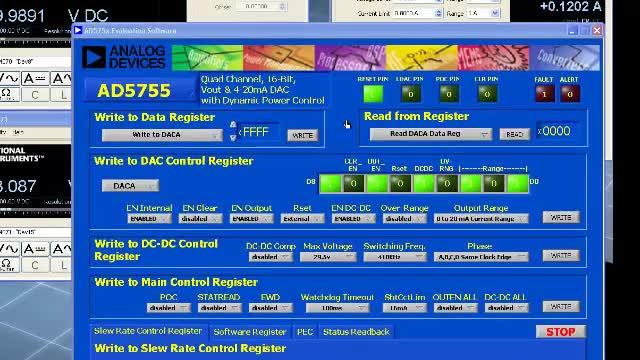Click the red STOP button
The height and width of the screenshot is (360, 640).
click(x=560, y=332)
